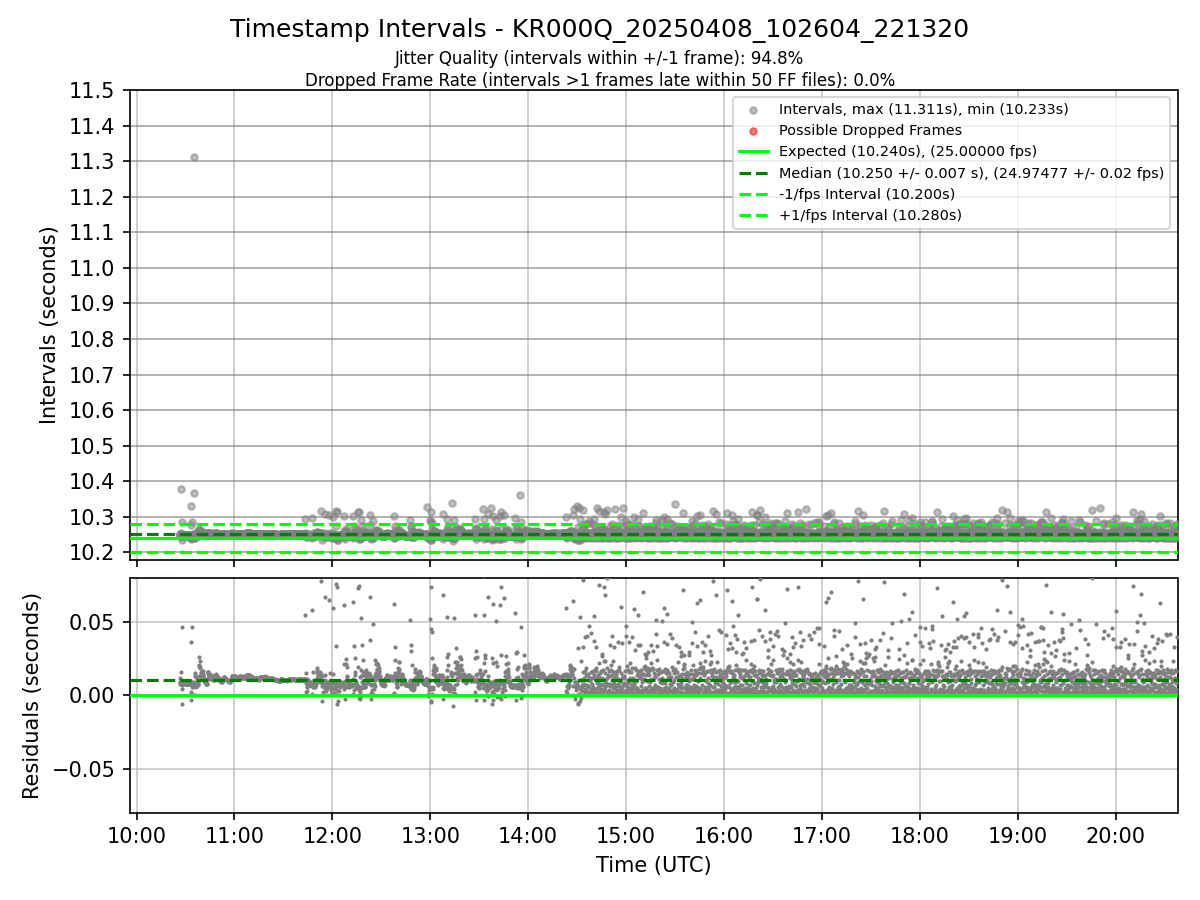Click the y-axis tick label "11.4"

coord(90,126)
